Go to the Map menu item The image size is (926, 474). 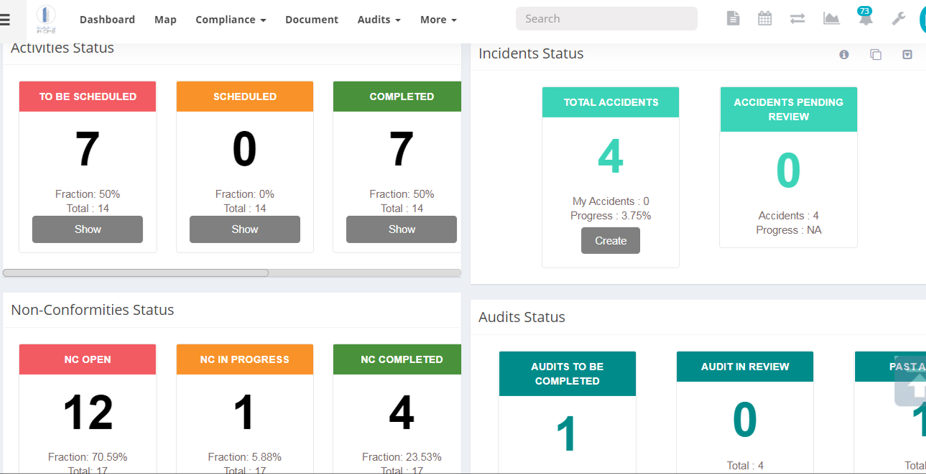click(x=165, y=20)
